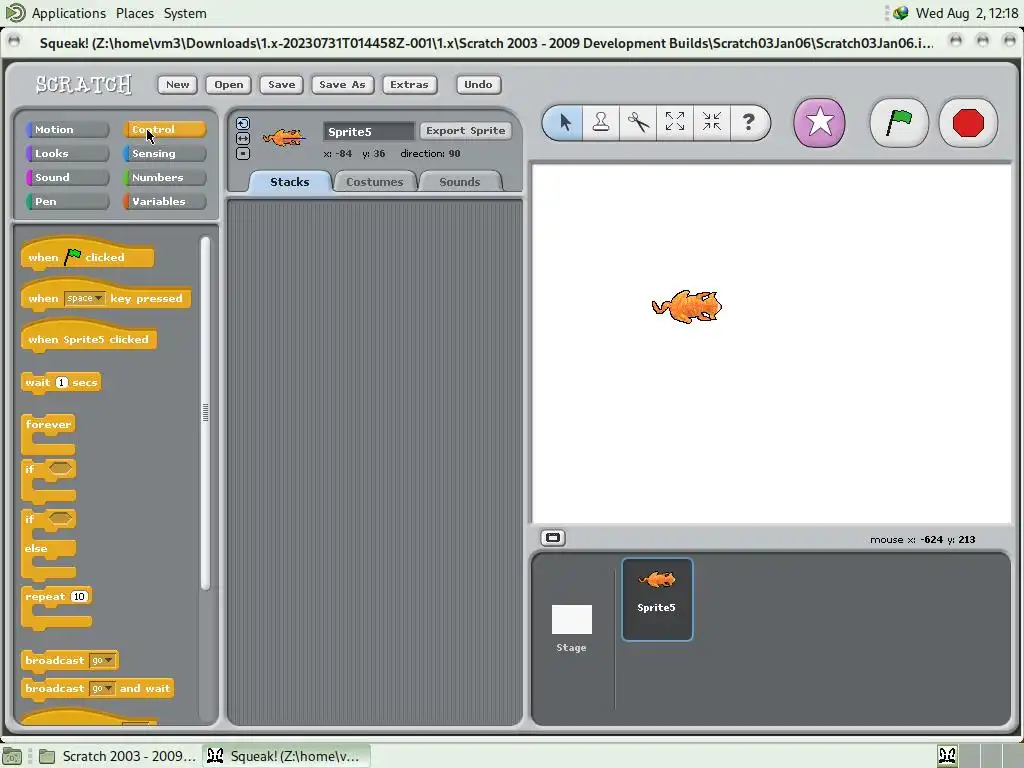The height and width of the screenshot is (768, 1024).
Task: Select Sprite5 thumbnail in sprite list
Action: (657, 599)
